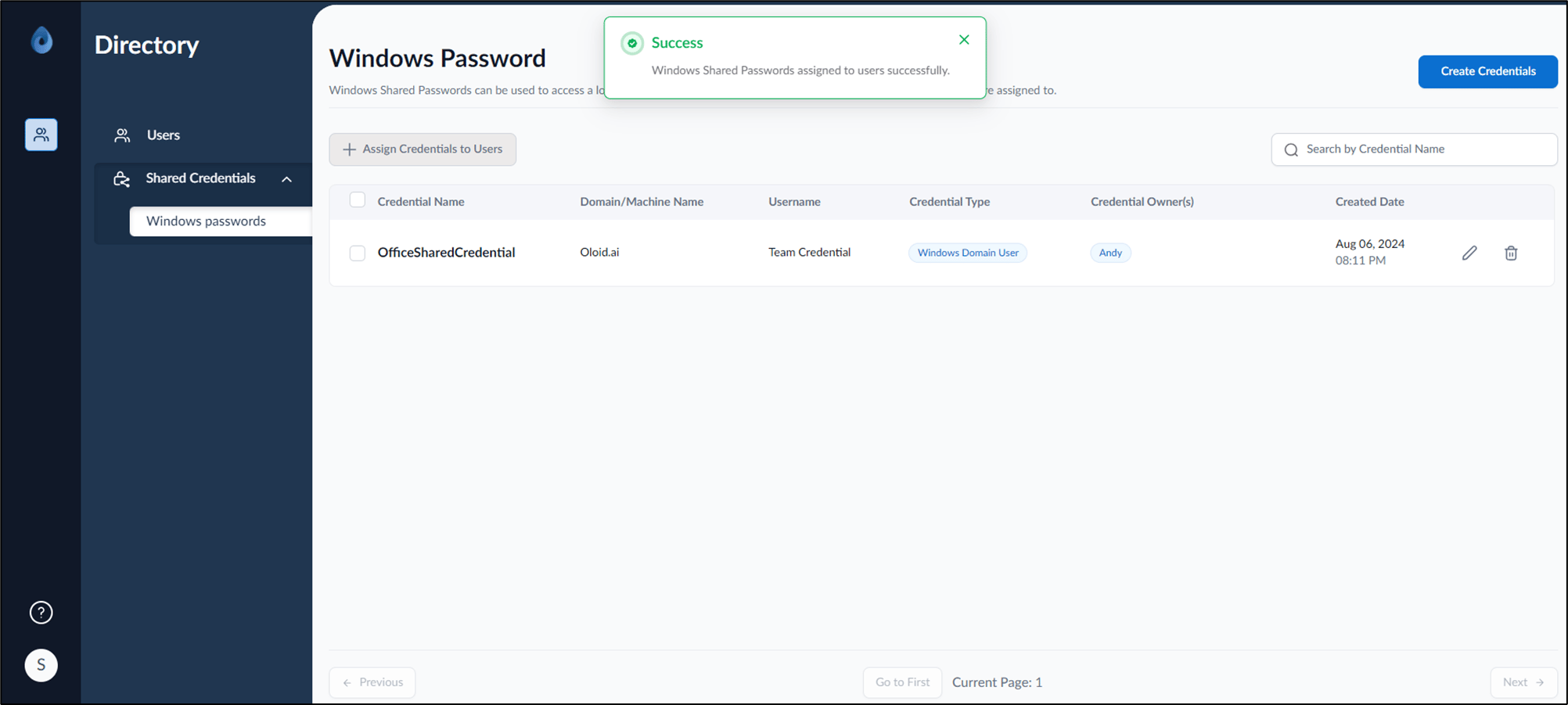Go to the Previous page
Viewport: 1568px width, 705px height.
(x=372, y=682)
